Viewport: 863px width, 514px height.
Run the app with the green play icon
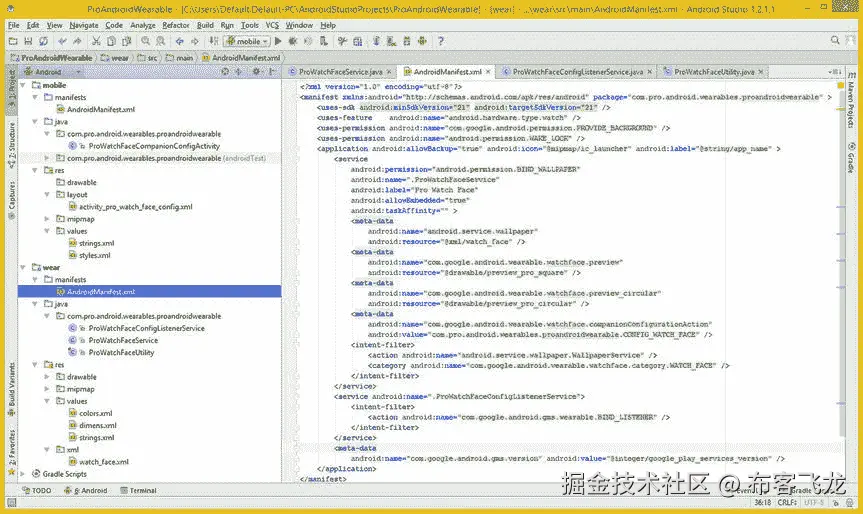[x=278, y=41]
